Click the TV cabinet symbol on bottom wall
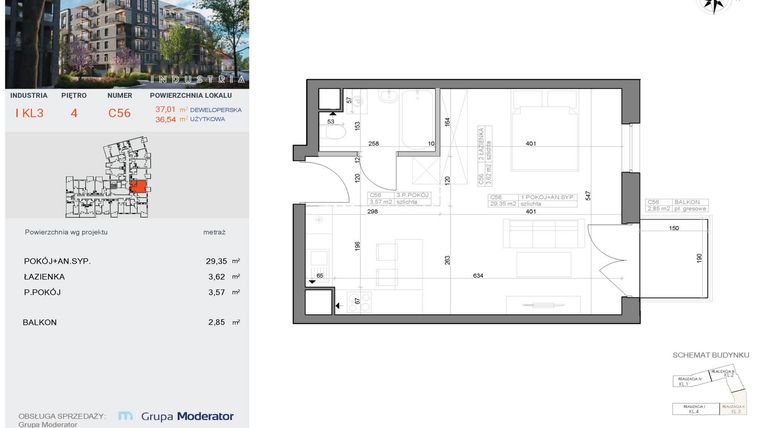 click(x=543, y=305)
